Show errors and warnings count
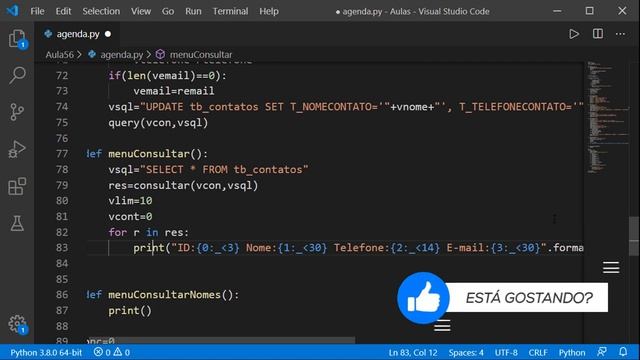The width and height of the screenshot is (640, 360). [112, 352]
